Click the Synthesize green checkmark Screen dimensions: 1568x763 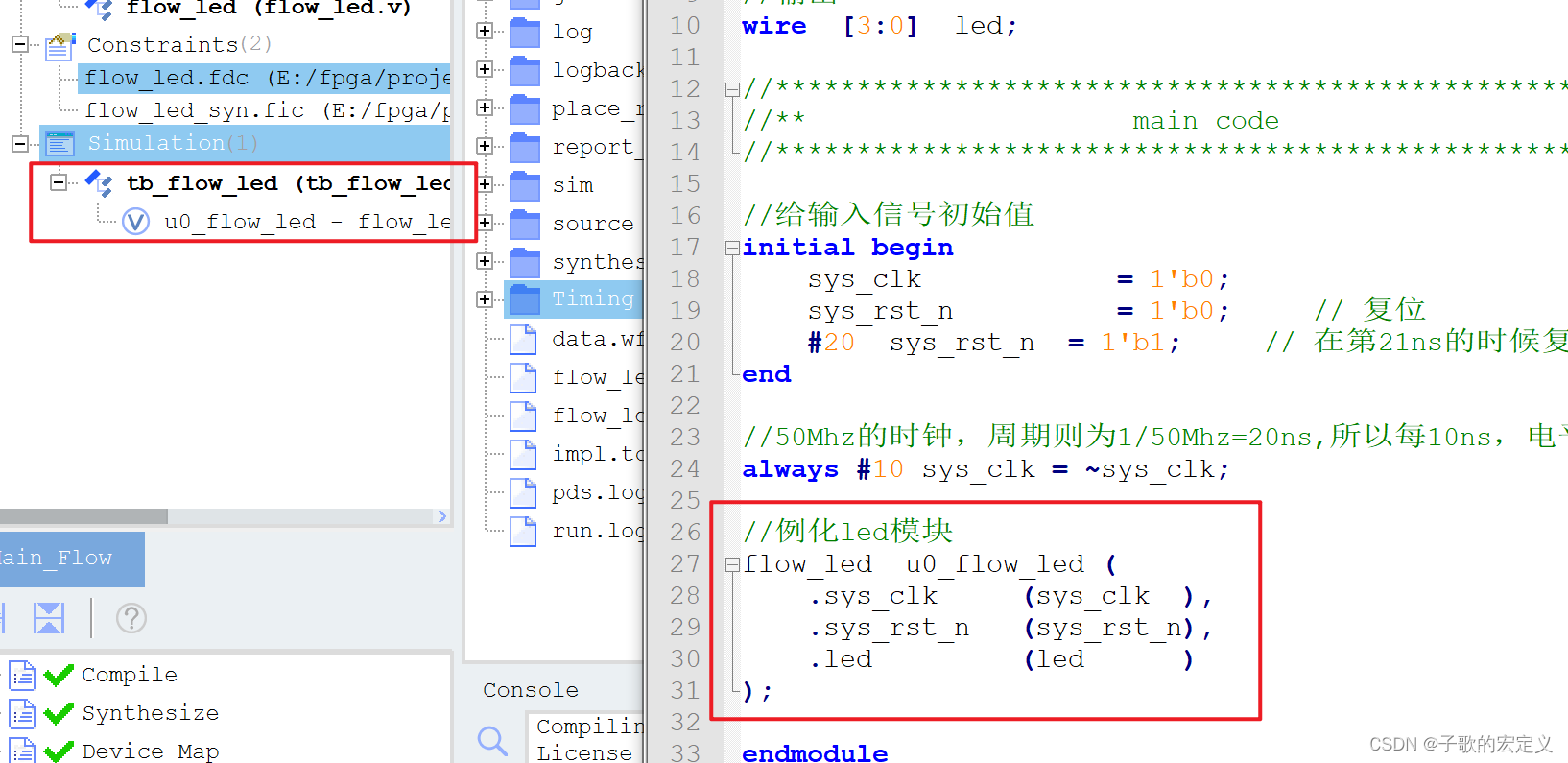pos(59,713)
